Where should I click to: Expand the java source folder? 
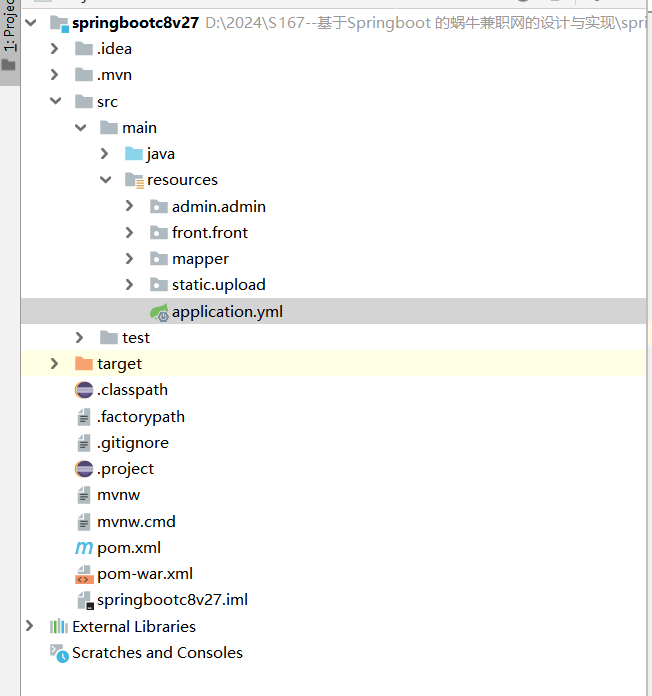(x=105, y=154)
